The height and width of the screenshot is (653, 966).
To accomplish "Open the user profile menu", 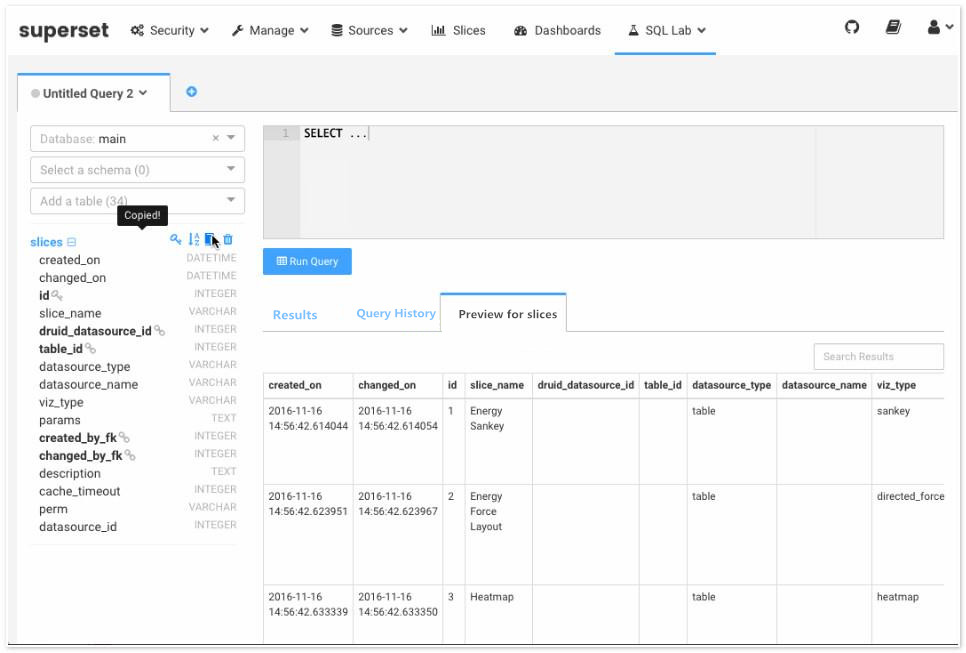I will (x=940, y=27).
